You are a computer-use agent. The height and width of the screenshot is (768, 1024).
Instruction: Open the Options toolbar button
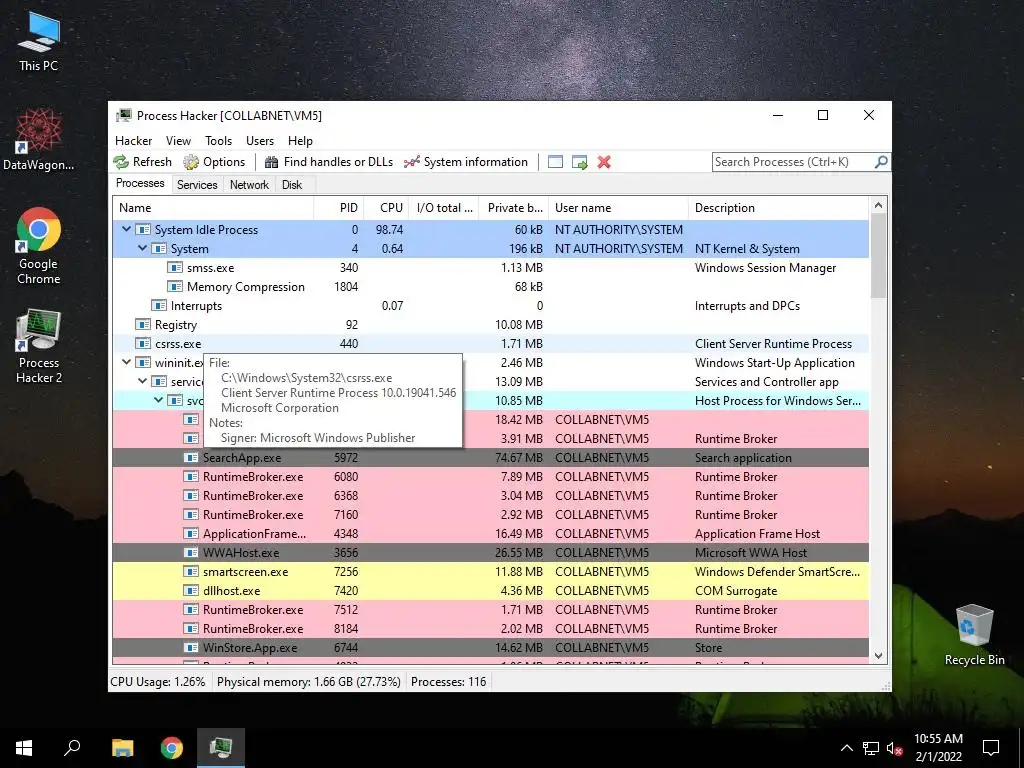point(214,162)
